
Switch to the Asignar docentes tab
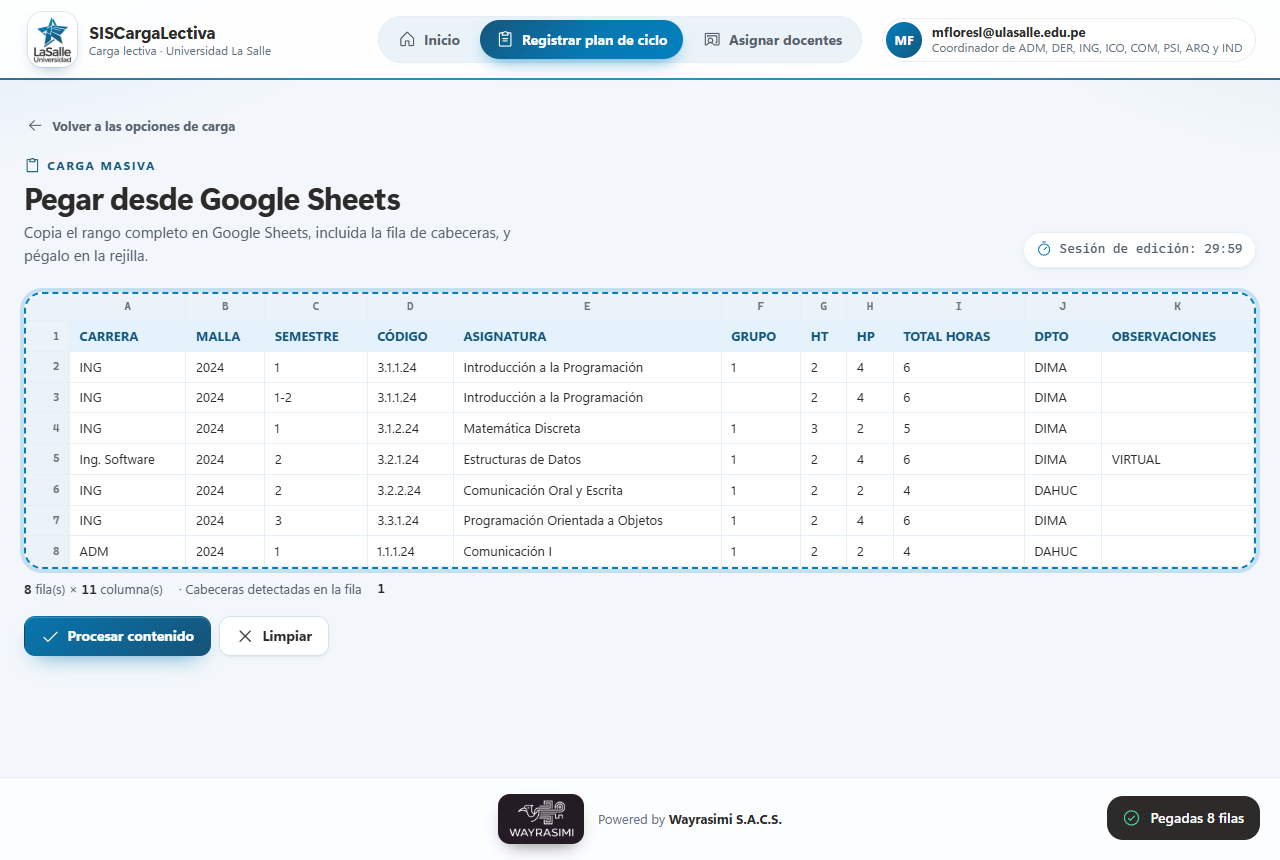tap(773, 40)
